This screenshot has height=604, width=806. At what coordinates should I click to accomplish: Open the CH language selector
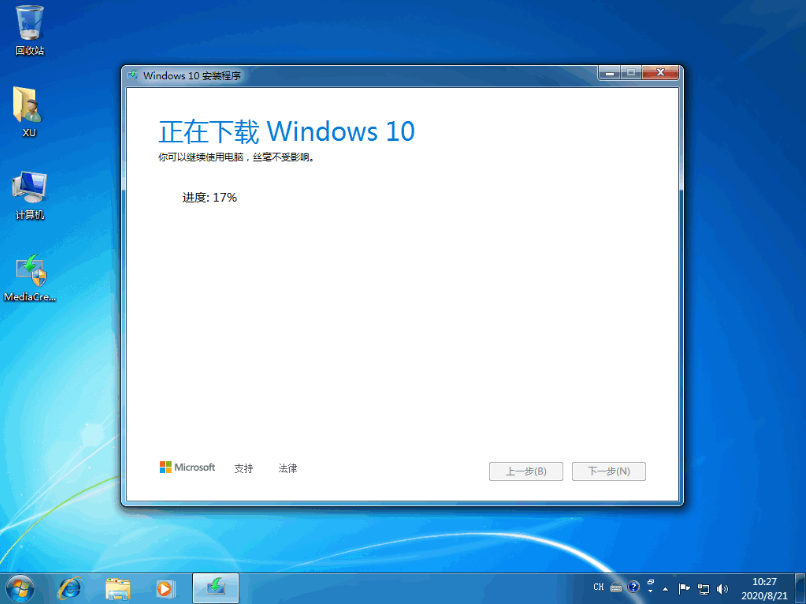(598, 587)
